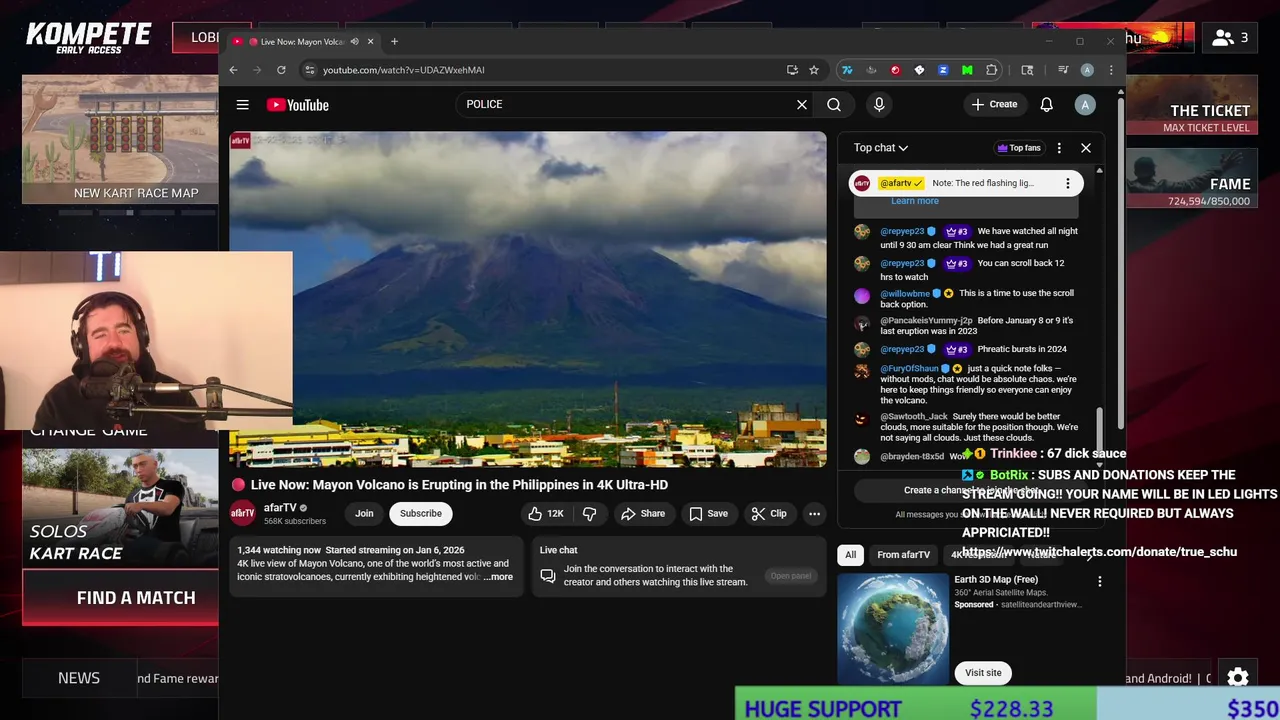Dislike the Mayon Volcano video
Image resolution: width=1280 pixels, height=720 pixels.
[x=590, y=513]
